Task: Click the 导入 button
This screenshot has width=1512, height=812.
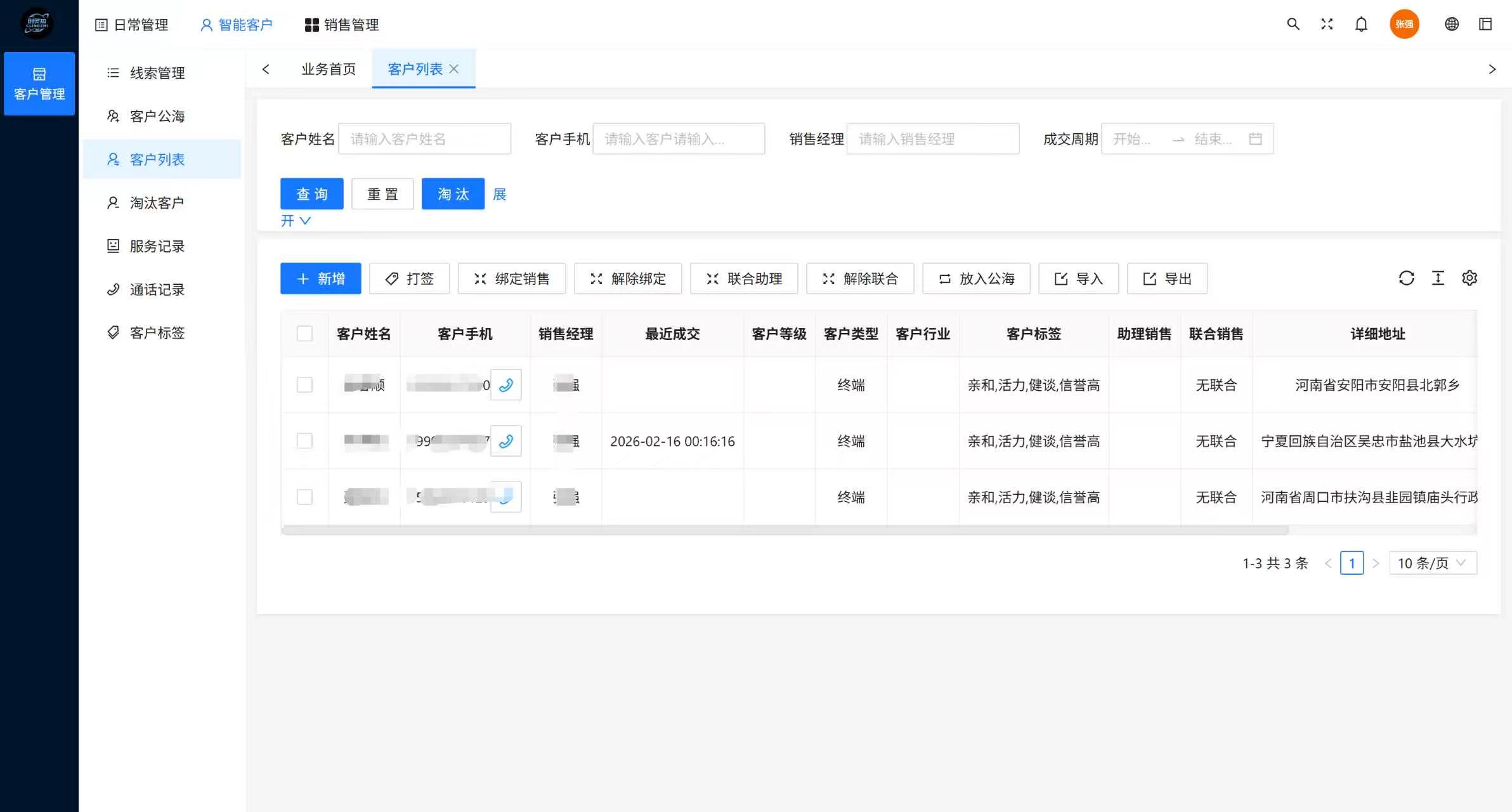Action: tap(1078, 278)
